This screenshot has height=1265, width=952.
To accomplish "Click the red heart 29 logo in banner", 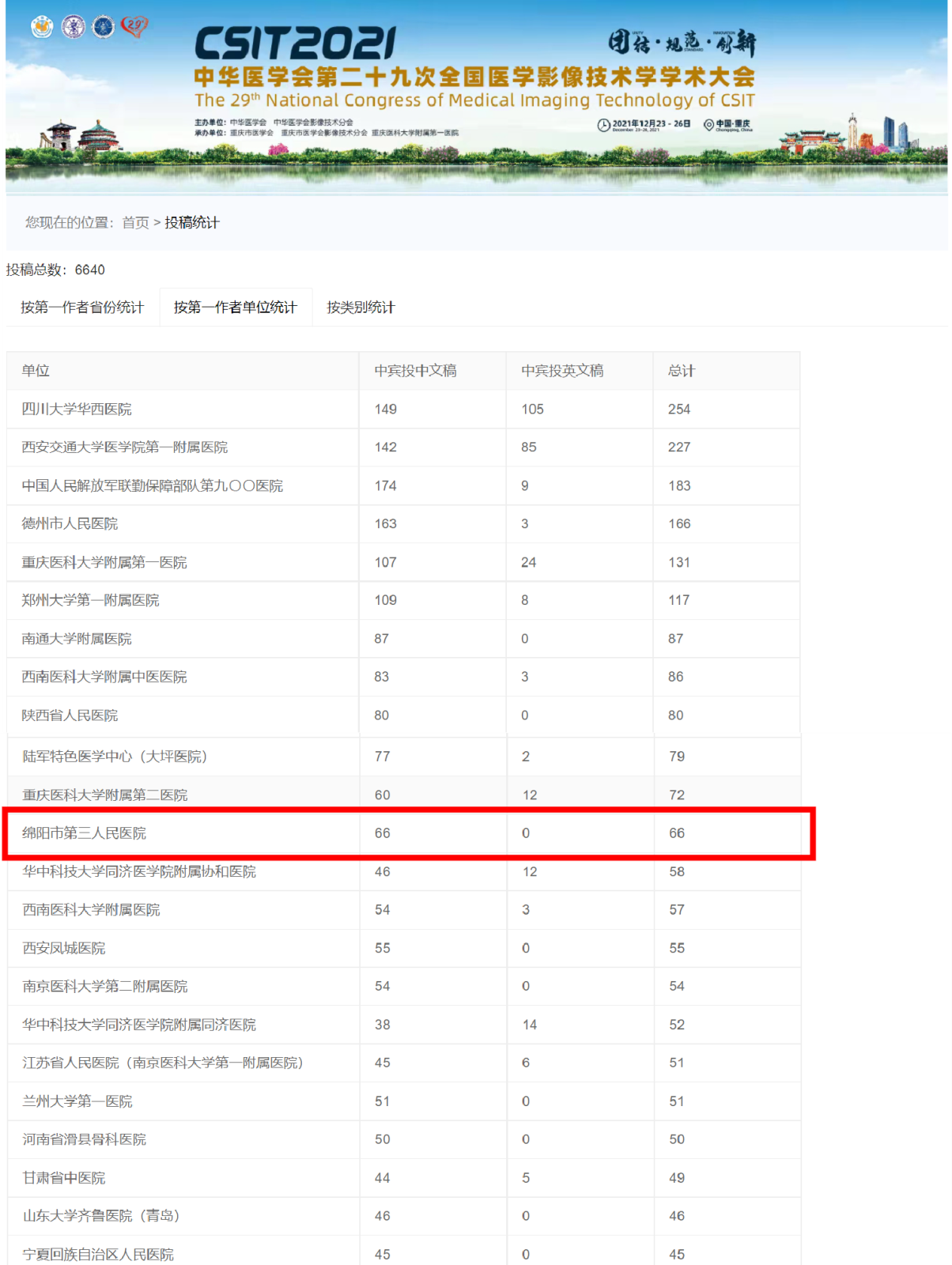I will pyautogui.click(x=134, y=28).
